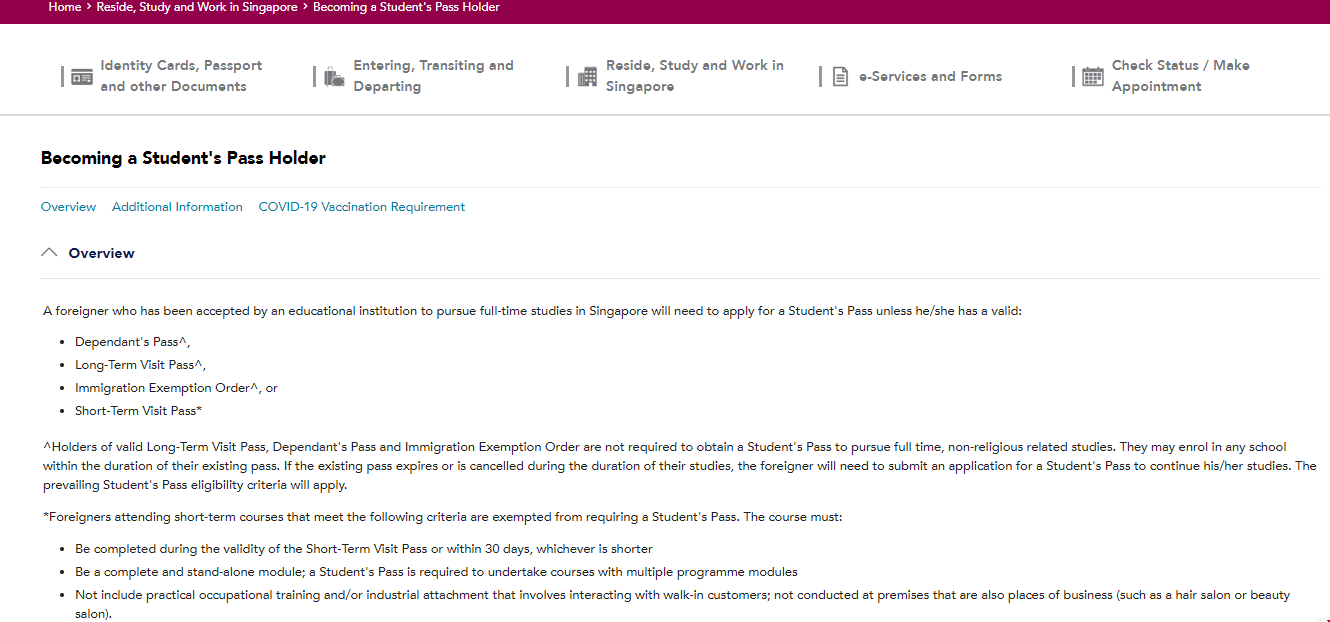Click Reside, Study and Work breadcrumb link

[197, 7]
